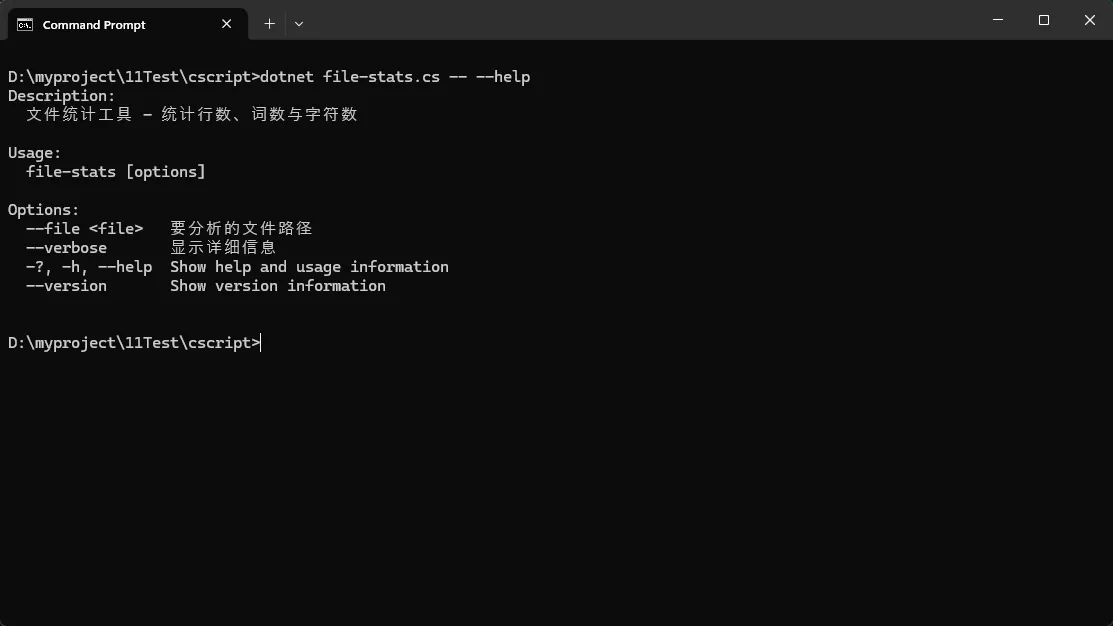Click the 'Options:' heading in output
This screenshot has height=626, width=1113.
click(x=44, y=210)
